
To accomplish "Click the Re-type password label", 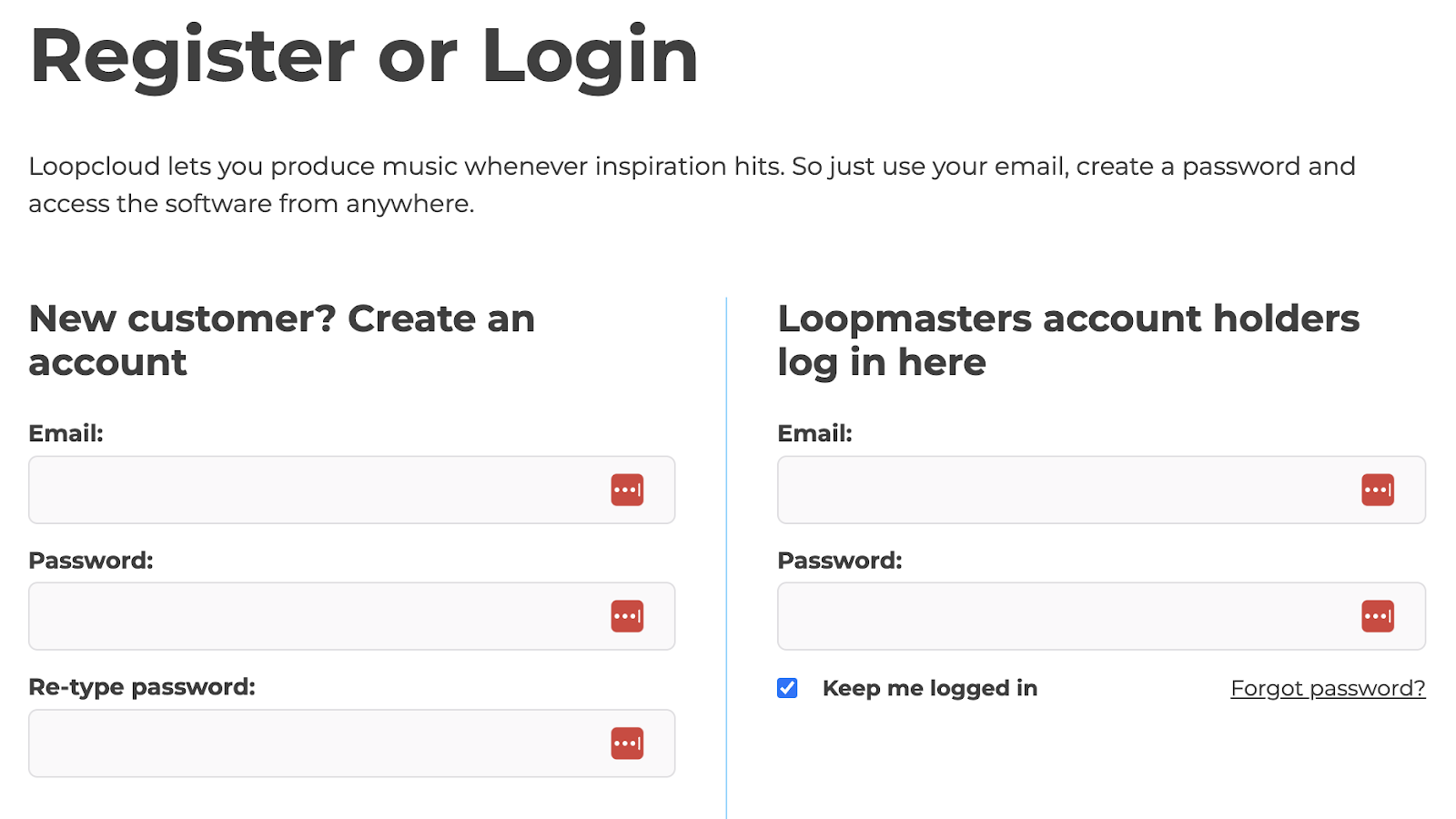I will [x=142, y=687].
